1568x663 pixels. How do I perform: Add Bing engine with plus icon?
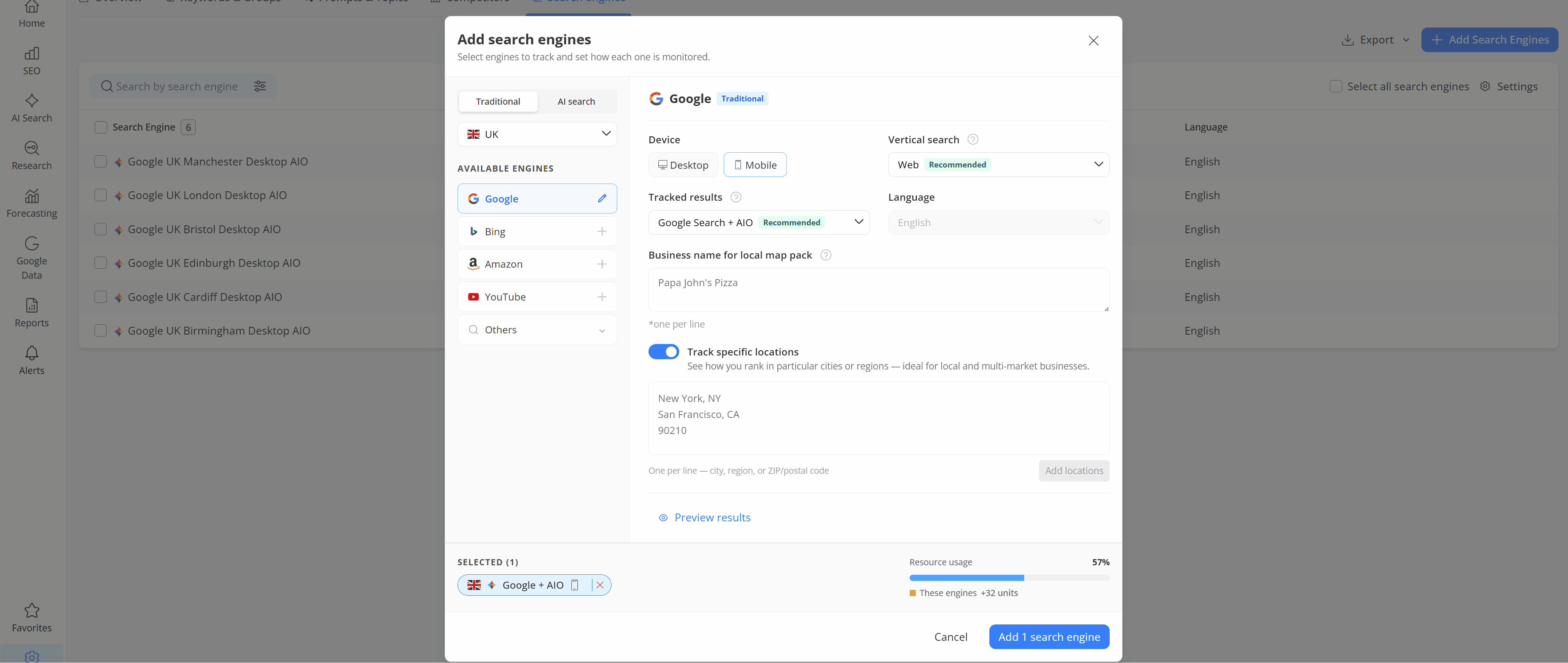pyautogui.click(x=601, y=231)
